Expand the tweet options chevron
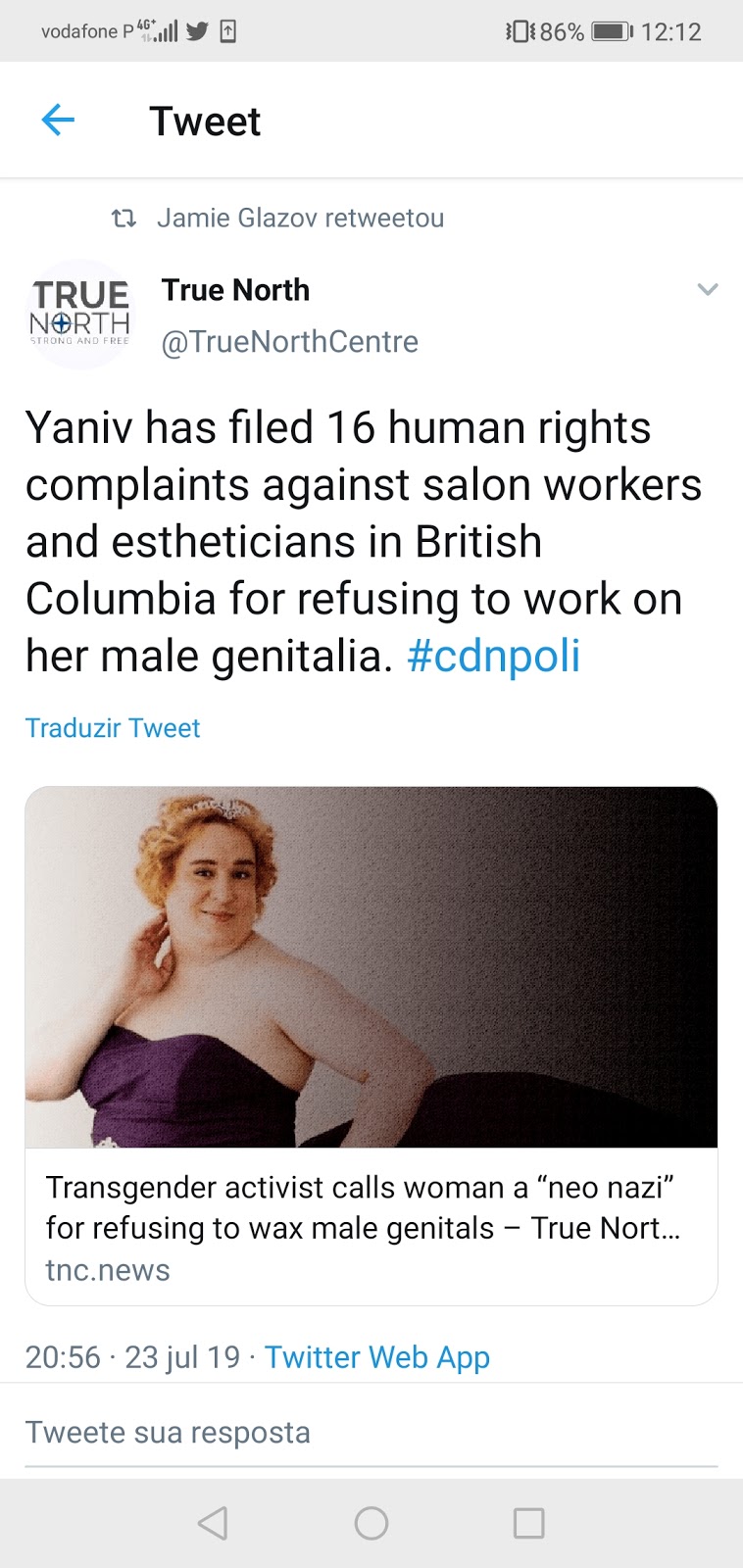 (x=708, y=289)
